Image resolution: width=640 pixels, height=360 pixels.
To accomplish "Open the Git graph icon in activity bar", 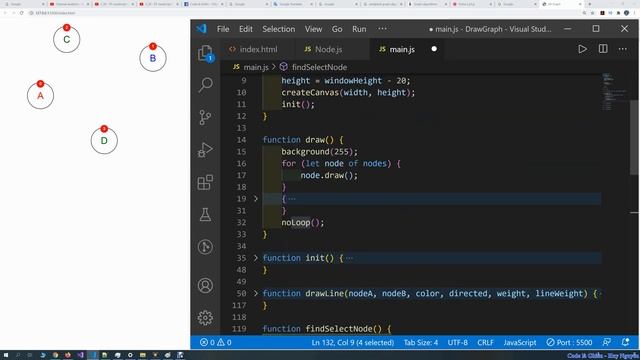I will (205, 247).
